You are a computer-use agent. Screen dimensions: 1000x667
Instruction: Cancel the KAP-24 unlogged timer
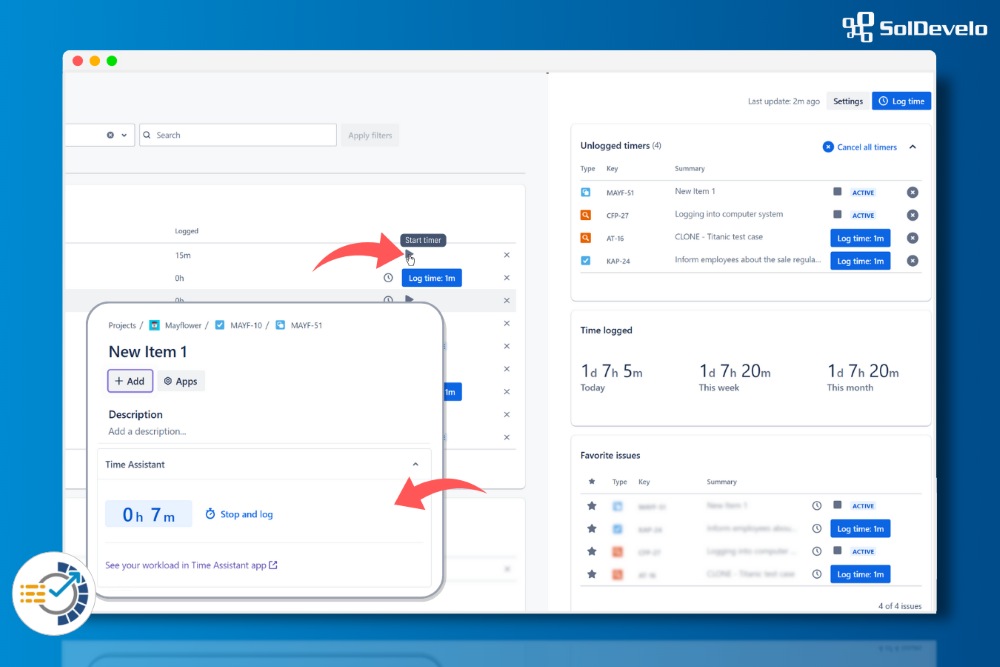coord(912,260)
